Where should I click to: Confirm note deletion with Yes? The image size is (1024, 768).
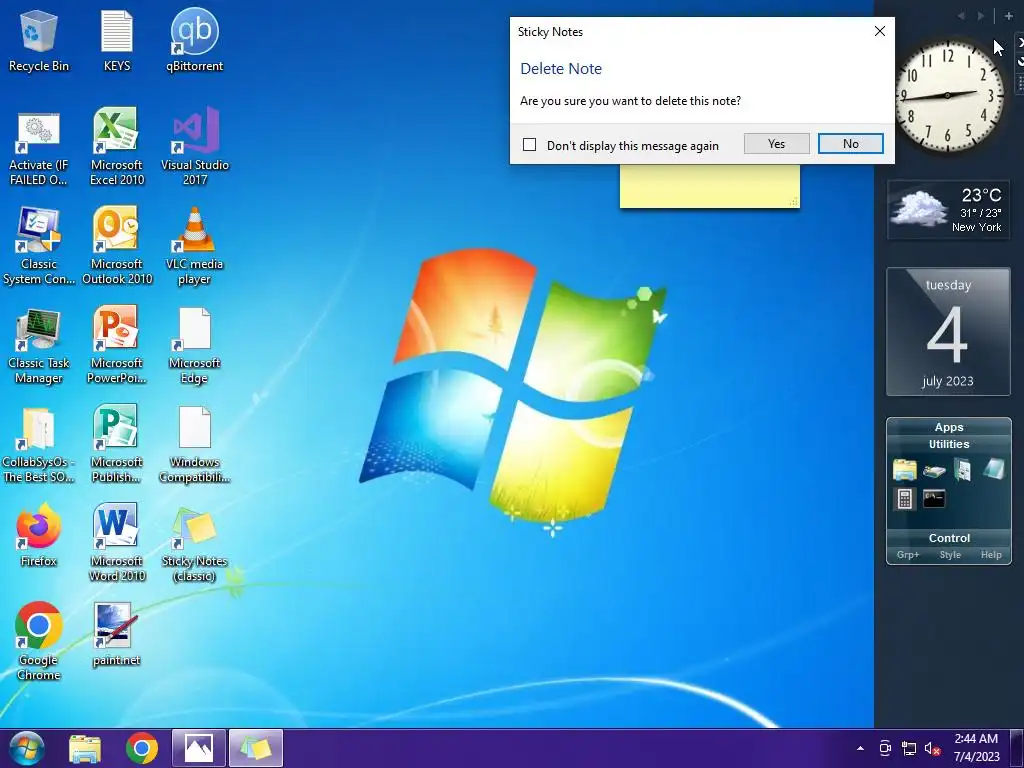(776, 144)
